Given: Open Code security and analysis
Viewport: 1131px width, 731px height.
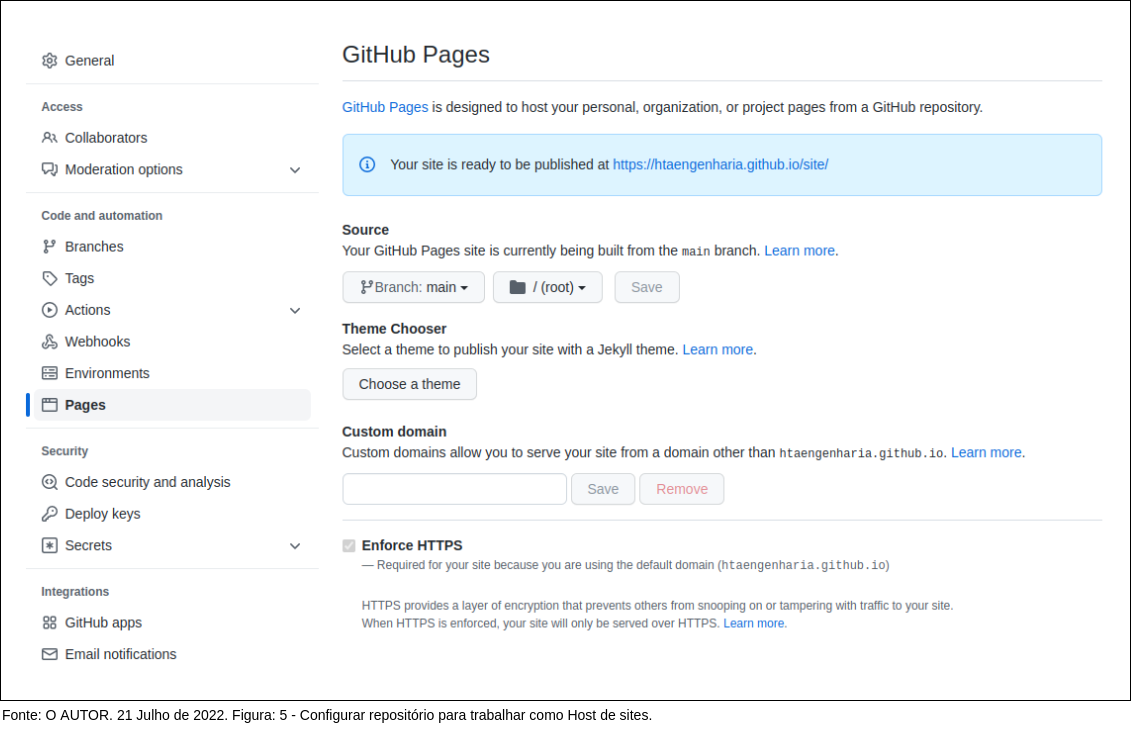Looking at the screenshot, I should coord(147,482).
